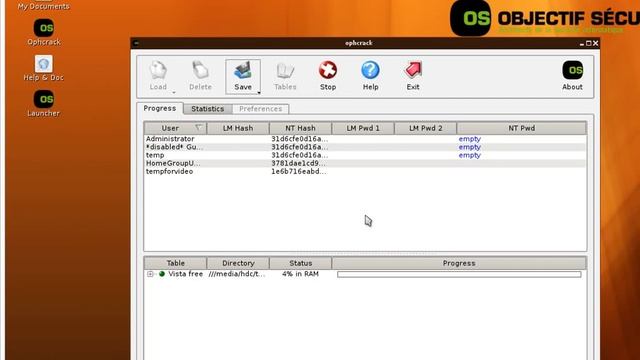Click the 4% in RAM status cell
Screen dimensions: 640x360
coord(300,274)
